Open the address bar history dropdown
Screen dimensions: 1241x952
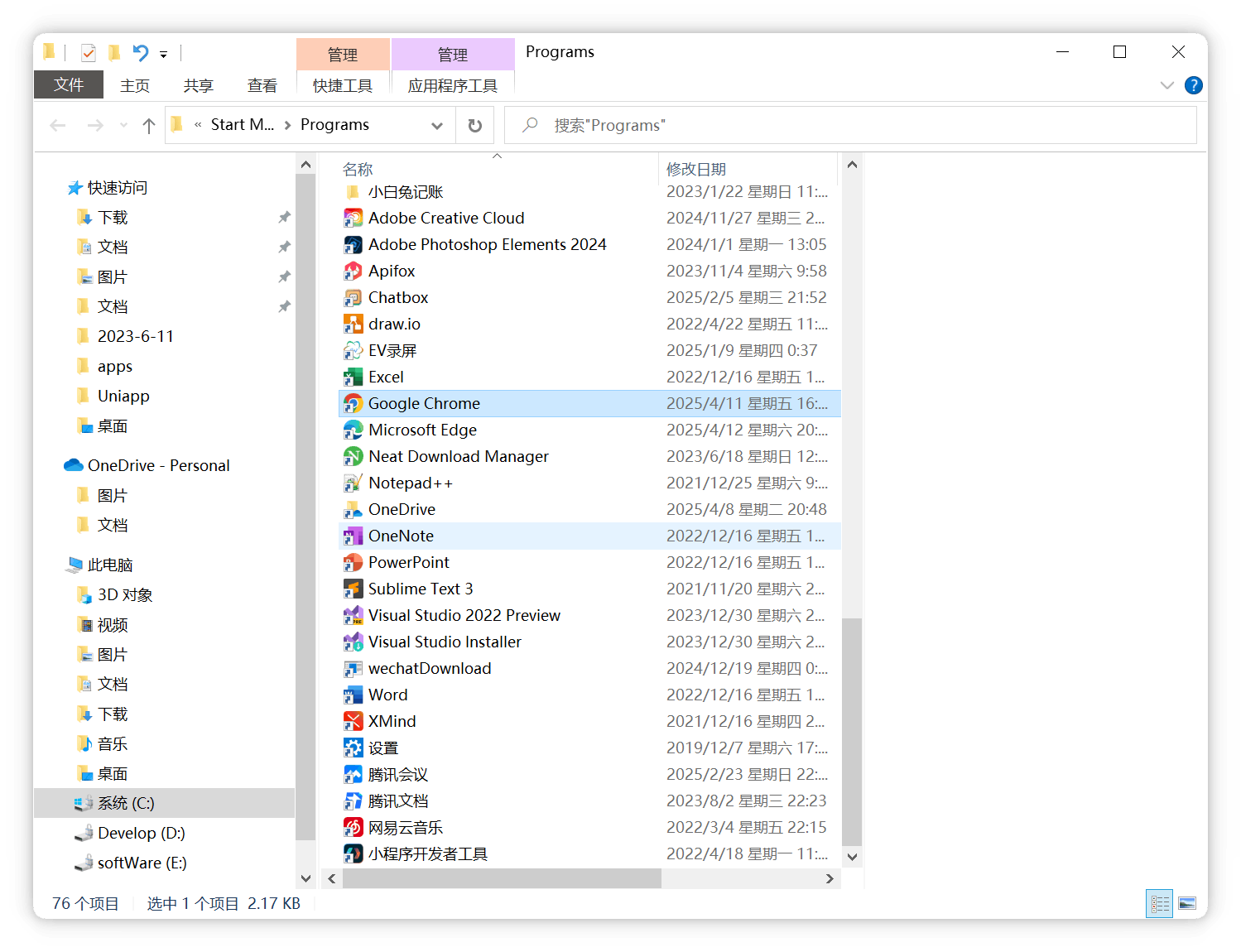(436, 126)
